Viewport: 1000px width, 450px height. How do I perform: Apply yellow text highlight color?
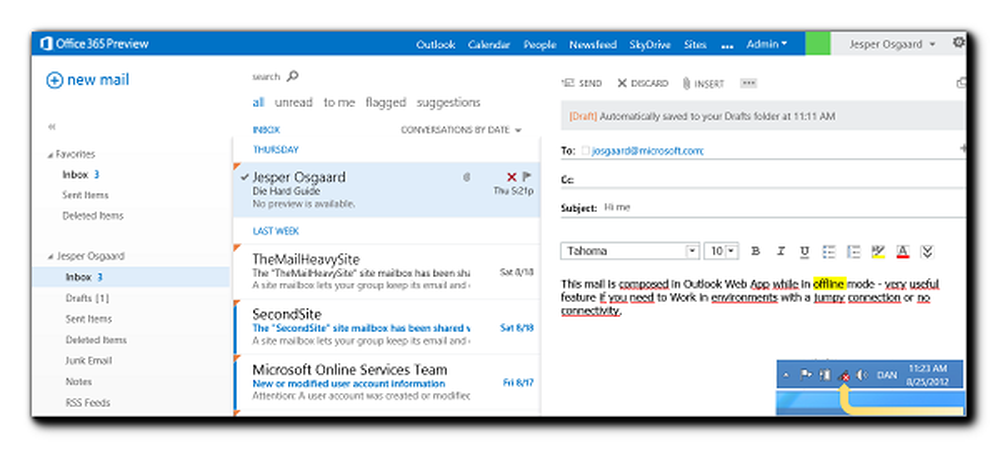(x=878, y=252)
